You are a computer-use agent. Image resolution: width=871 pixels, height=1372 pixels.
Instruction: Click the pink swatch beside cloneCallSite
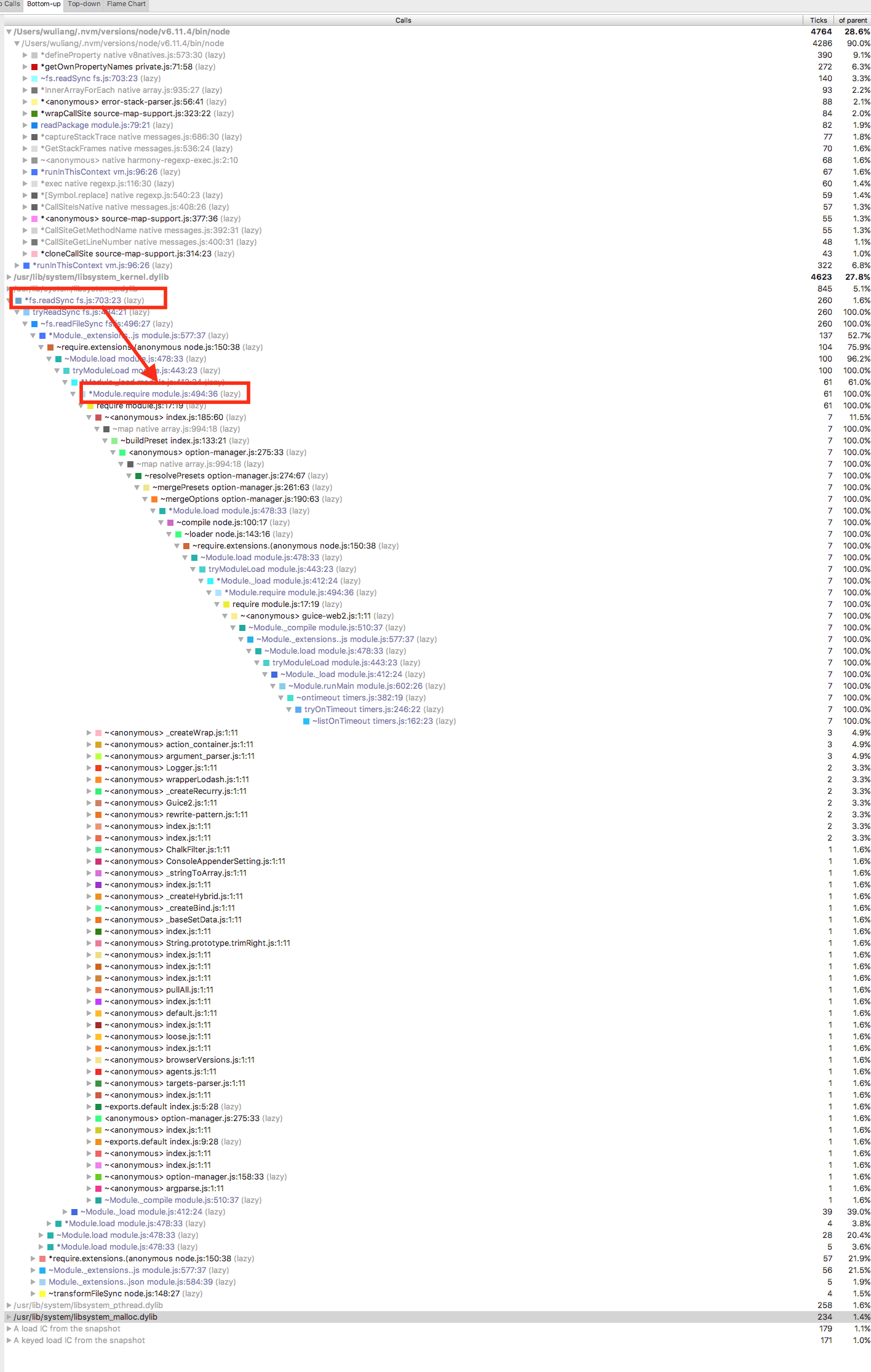[x=34, y=254]
